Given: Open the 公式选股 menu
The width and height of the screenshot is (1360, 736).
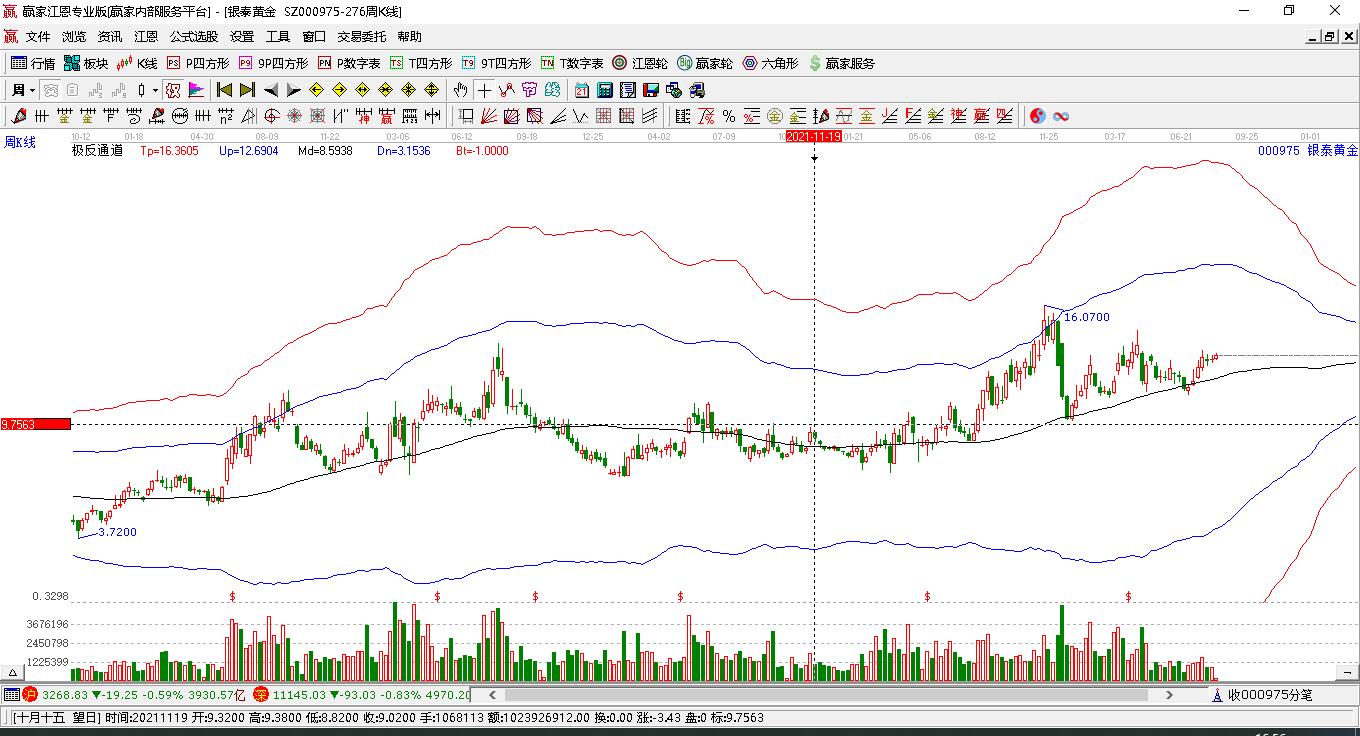Looking at the screenshot, I should [194, 37].
